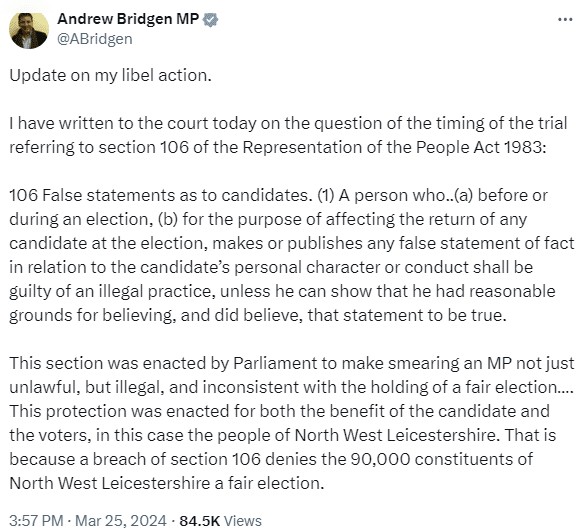Screen dimensions: 585x529
Task: Click the display name Andrew Bridgen MP
Action: [128, 19]
